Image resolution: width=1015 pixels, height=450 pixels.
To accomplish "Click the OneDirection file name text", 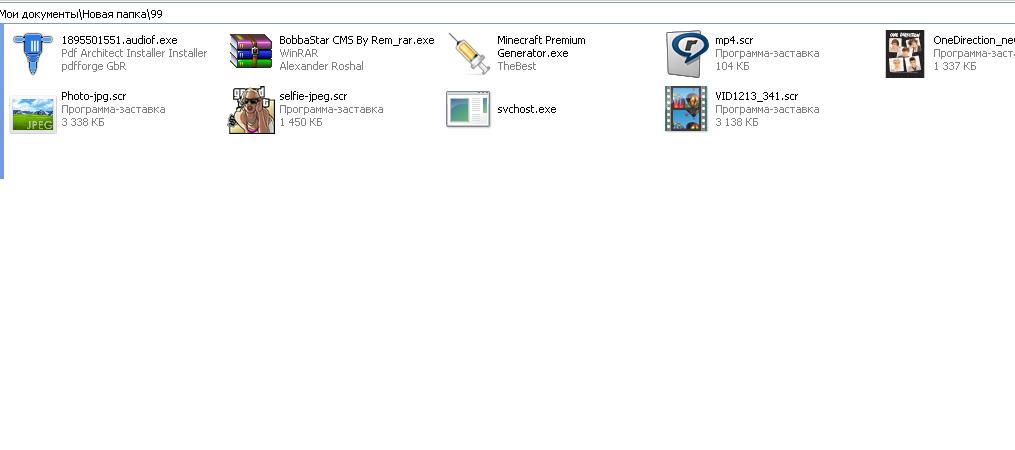I will pos(972,40).
